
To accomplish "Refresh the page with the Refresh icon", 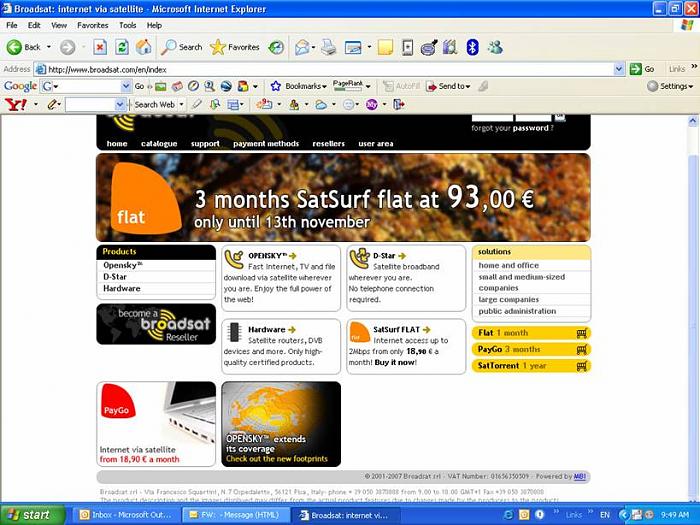I will [x=122, y=47].
